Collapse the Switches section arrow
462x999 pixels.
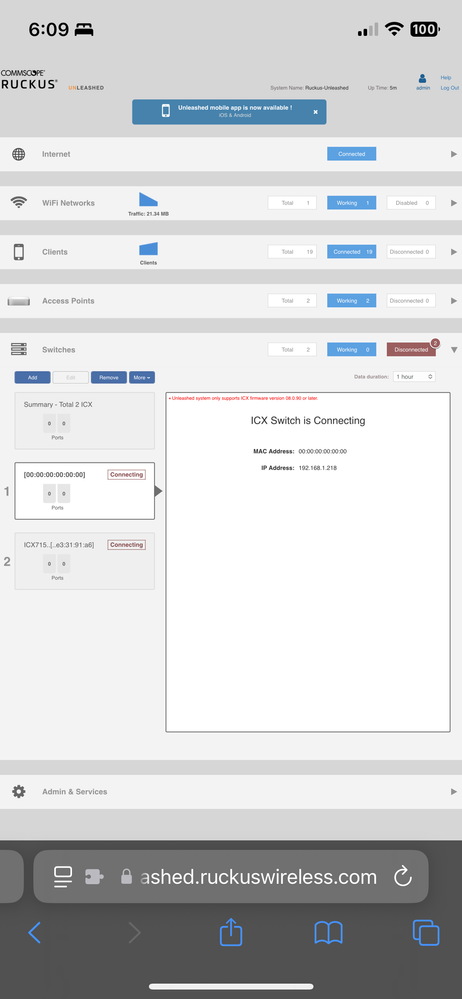tap(454, 349)
